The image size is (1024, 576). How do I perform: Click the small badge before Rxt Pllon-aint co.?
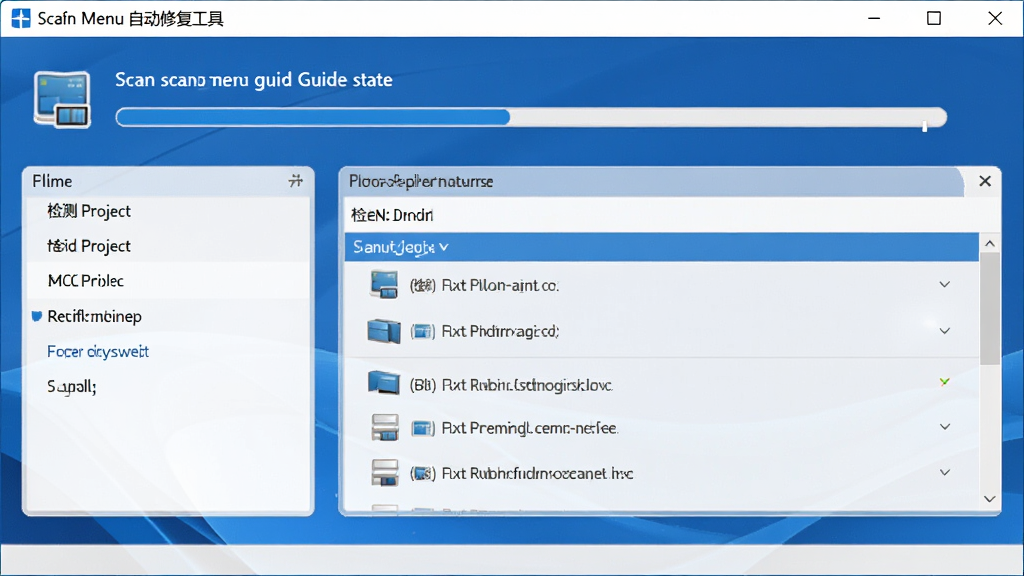coord(423,285)
